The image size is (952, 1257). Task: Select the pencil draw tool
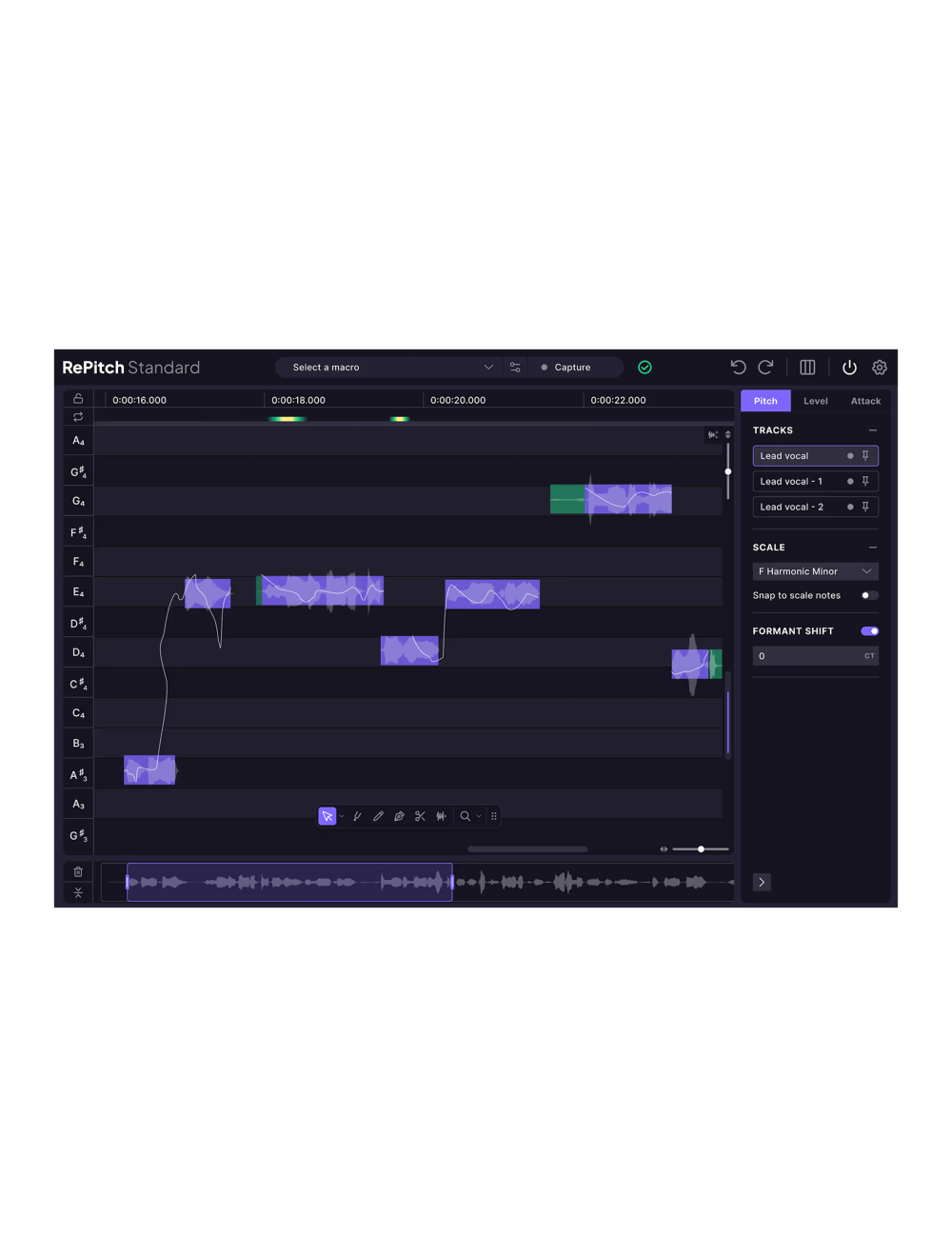pos(378,816)
